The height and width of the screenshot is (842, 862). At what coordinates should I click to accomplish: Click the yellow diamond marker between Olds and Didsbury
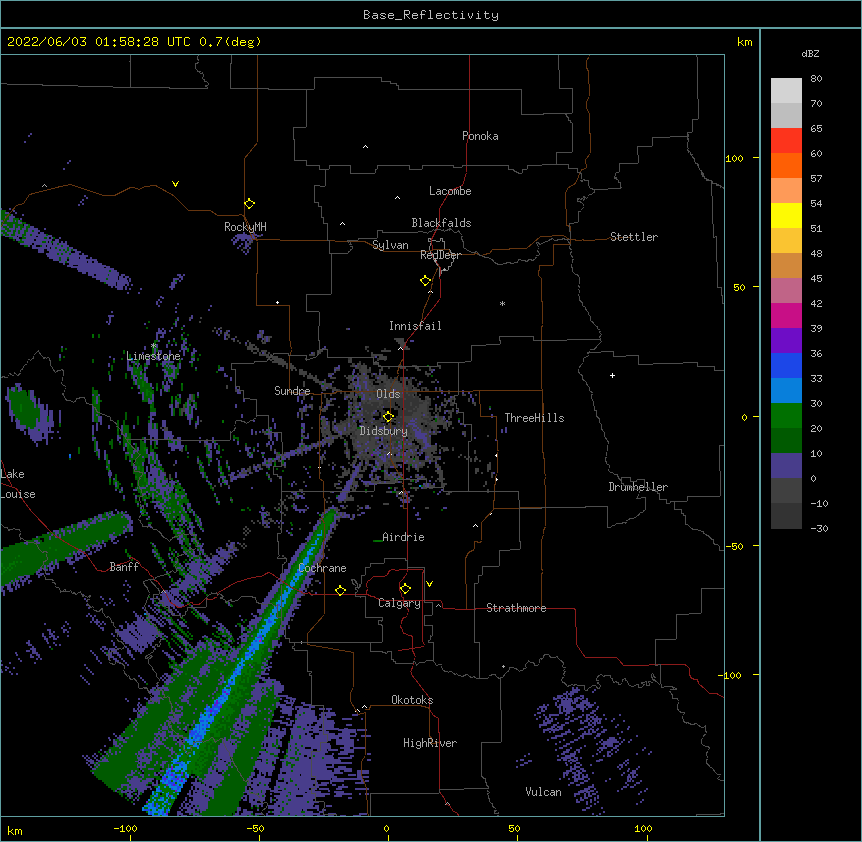(x=388, y=417)
